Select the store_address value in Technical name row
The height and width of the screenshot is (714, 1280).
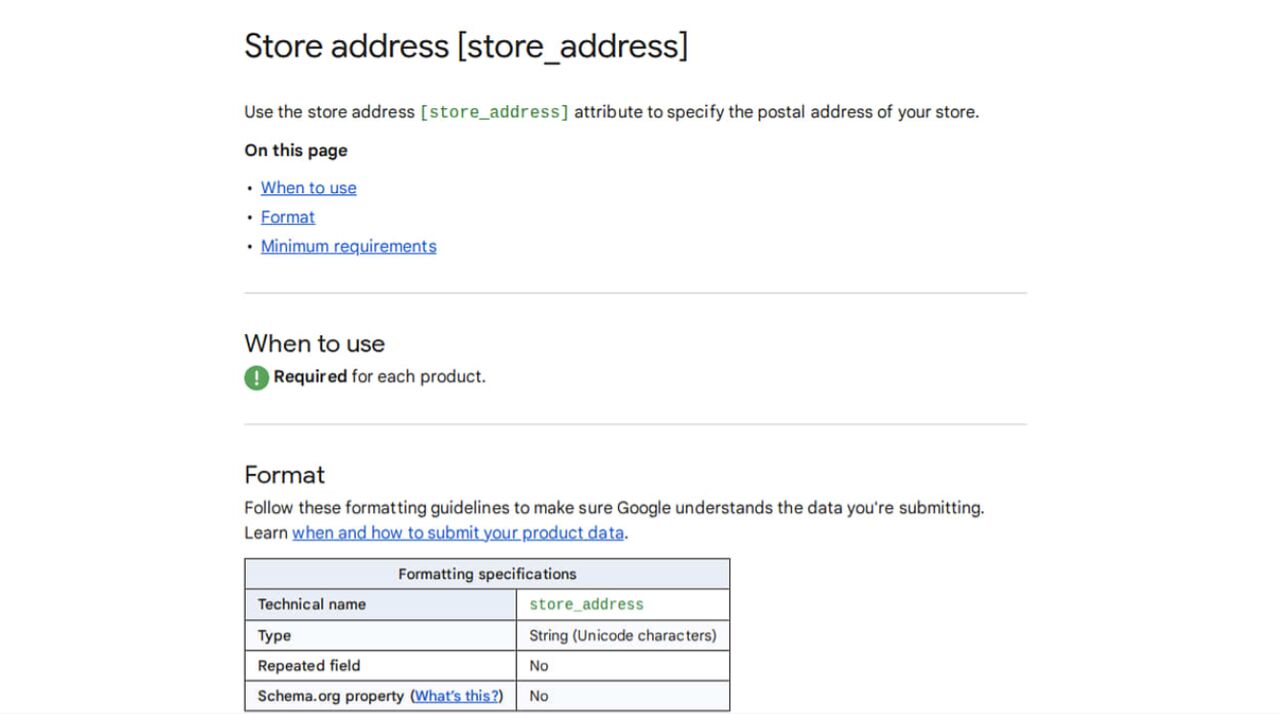(586, 604)
